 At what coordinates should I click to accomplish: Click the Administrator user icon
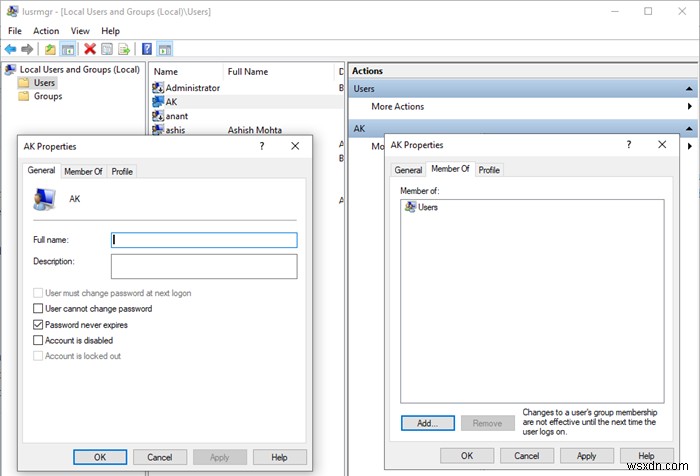tap(158, 88)
